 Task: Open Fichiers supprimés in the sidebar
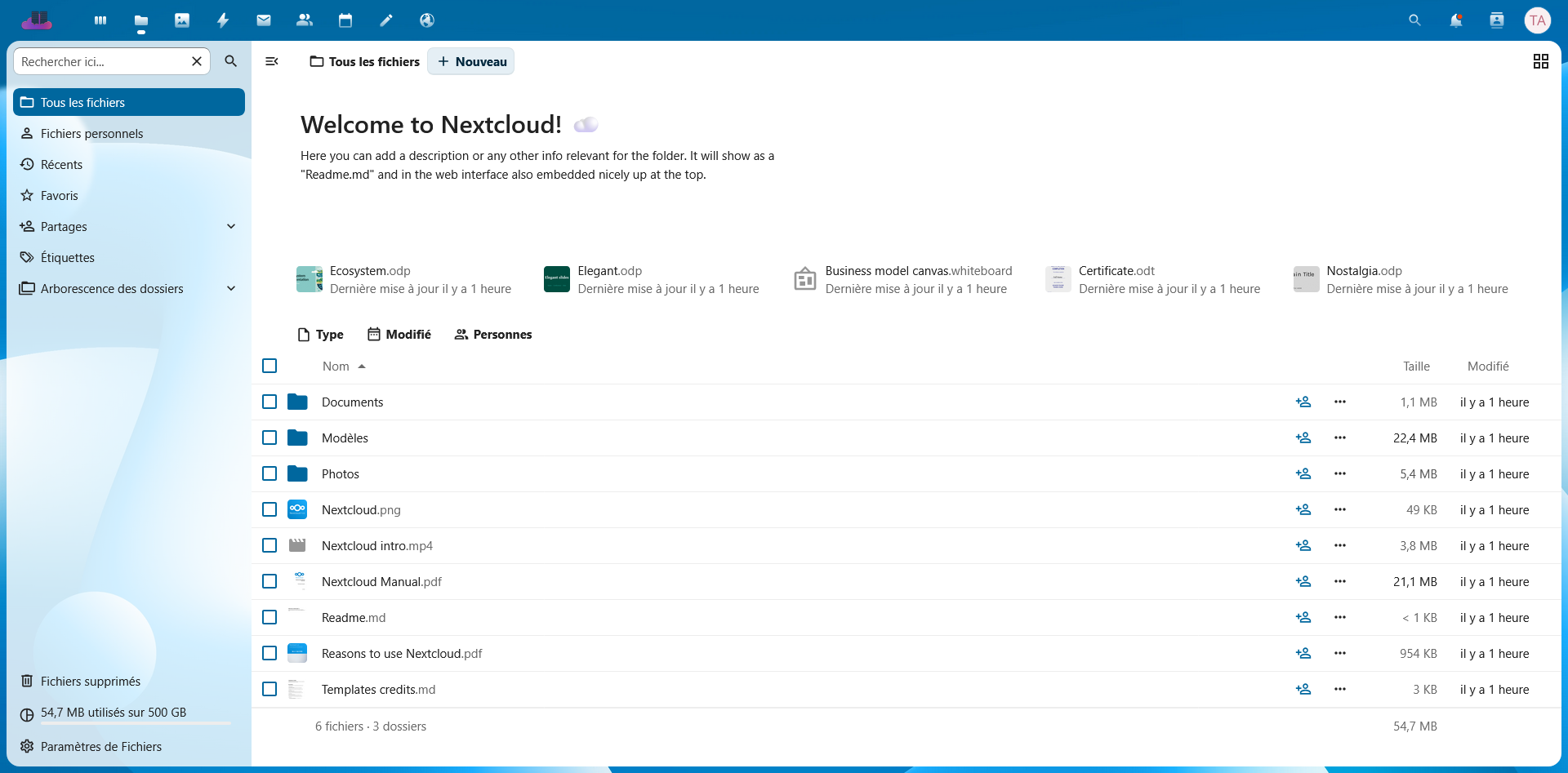click(x=91, y=681)
